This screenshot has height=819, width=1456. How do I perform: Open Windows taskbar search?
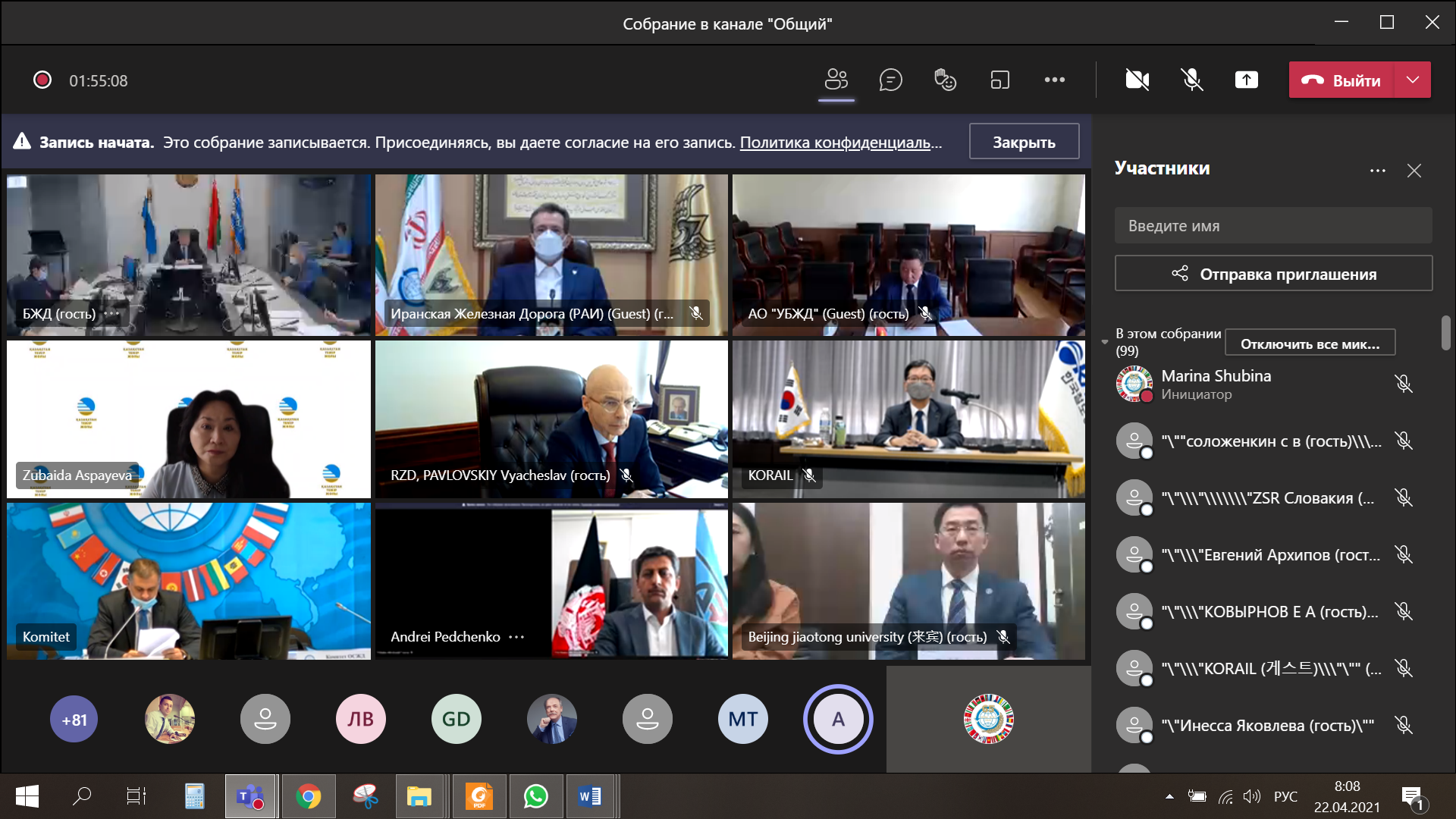[x=82, y=796]
